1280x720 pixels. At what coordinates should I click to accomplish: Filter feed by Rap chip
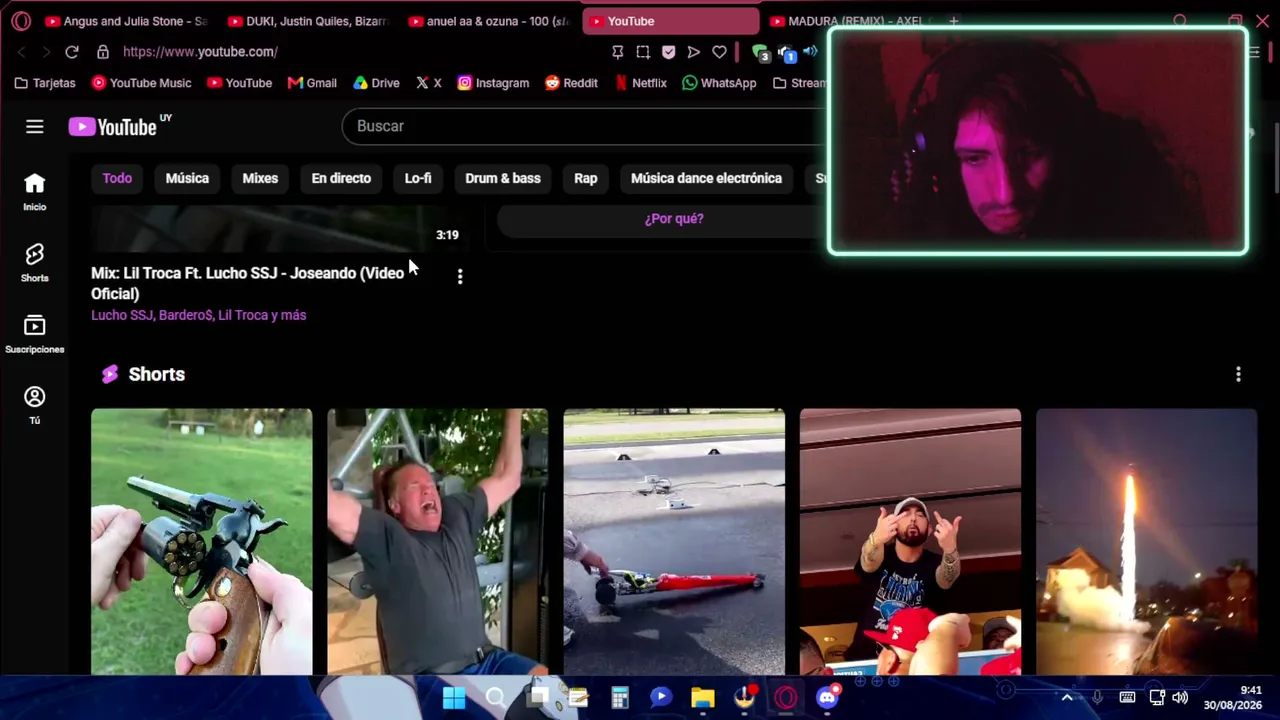pyautogui.click(x=586, y=178)
